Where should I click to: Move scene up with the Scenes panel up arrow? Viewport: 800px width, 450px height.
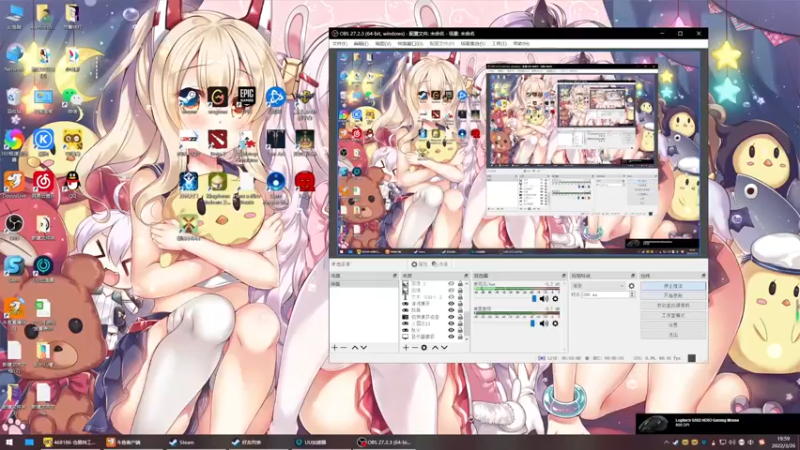tap(355, 347)
